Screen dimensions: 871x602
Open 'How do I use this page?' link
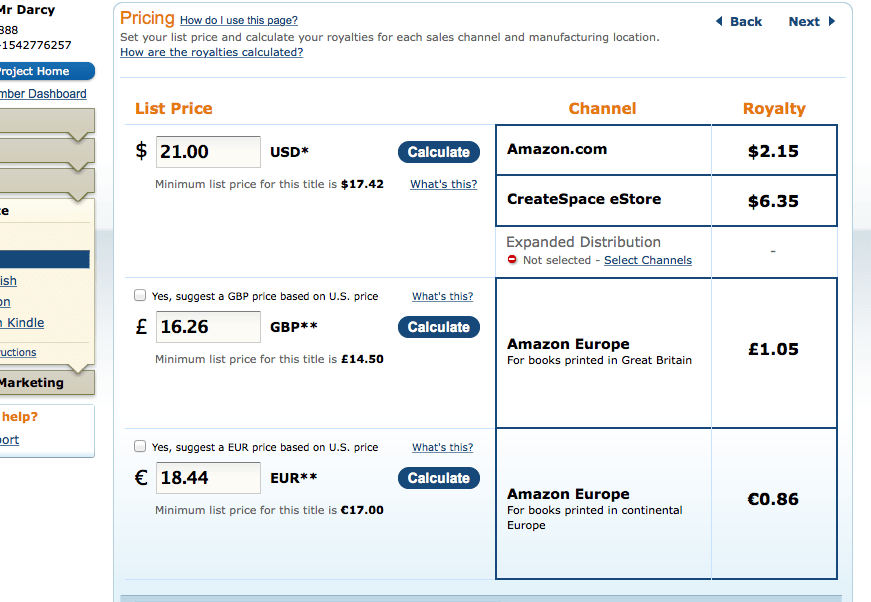238,20
